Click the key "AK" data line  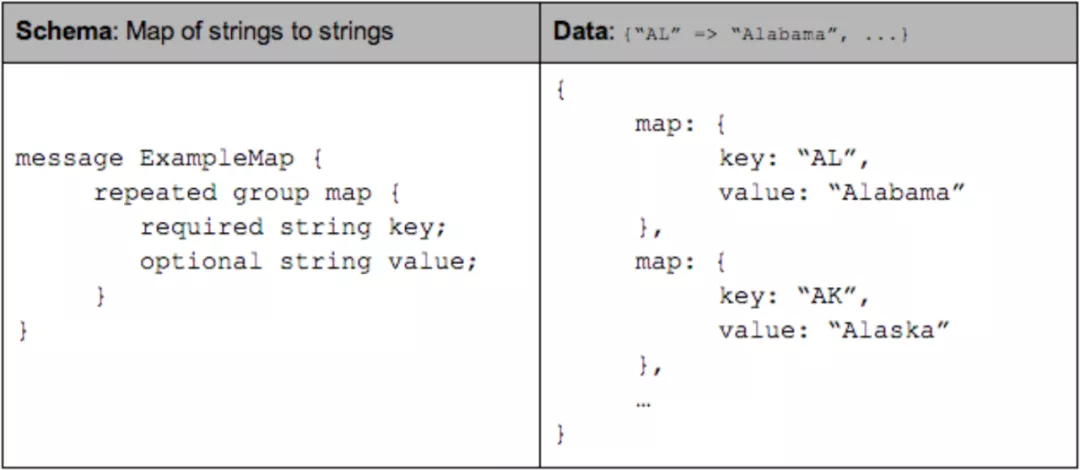point(796,297)
